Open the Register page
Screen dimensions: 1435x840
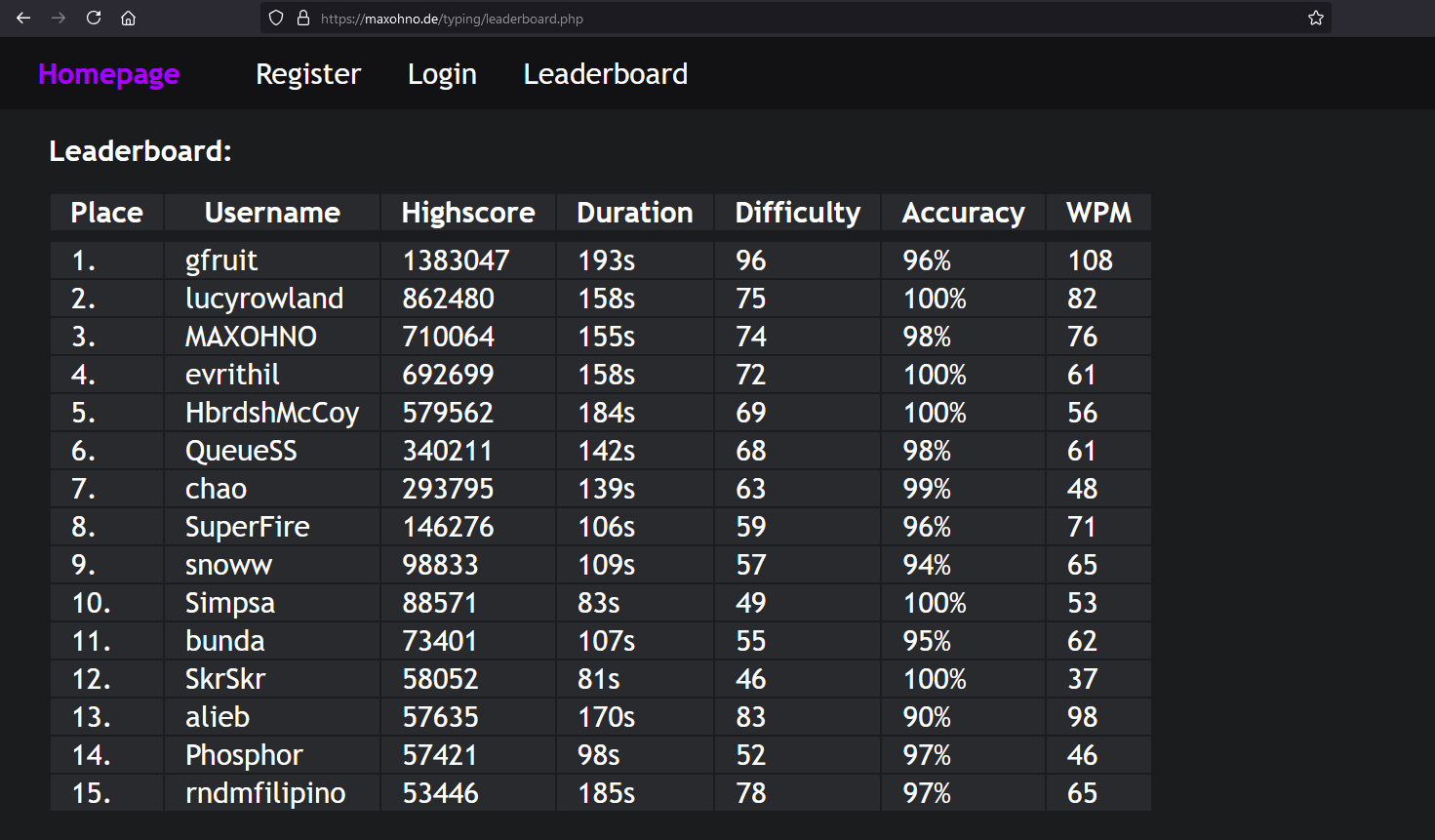(308, 74)
